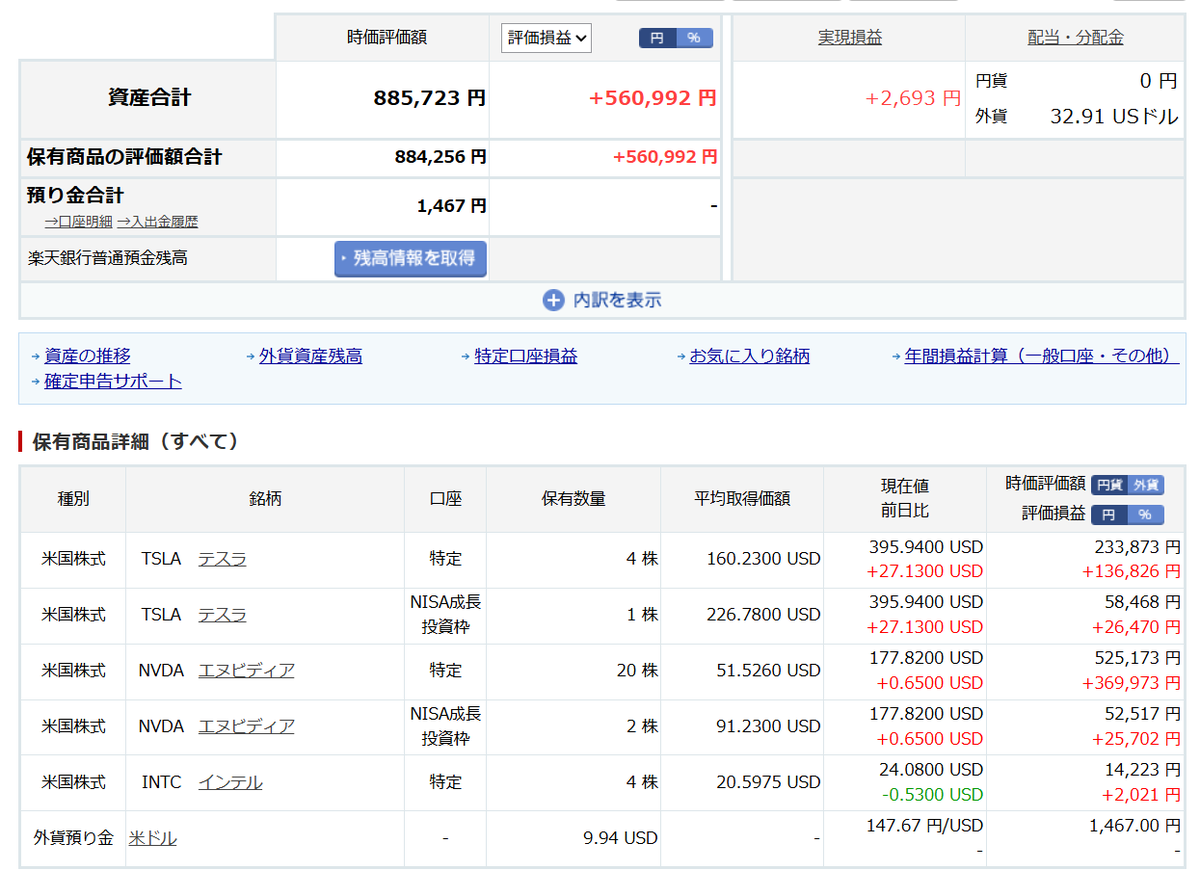Open the 配当・分配金 header link

pos(1075,37)
